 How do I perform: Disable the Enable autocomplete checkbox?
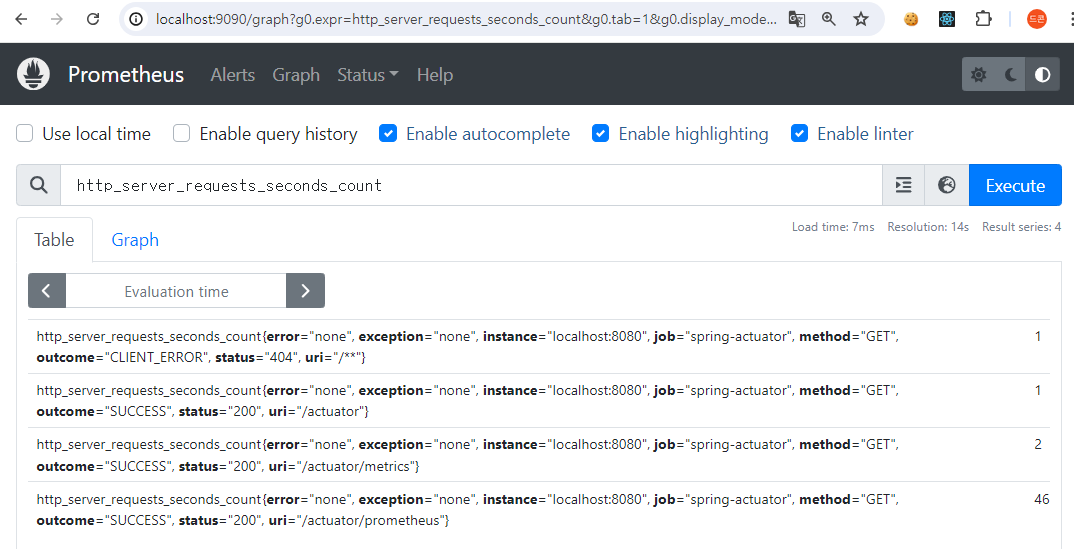tap(388, 133)
